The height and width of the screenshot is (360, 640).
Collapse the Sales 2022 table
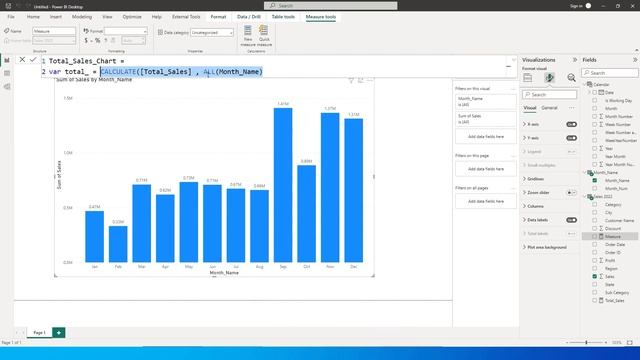coord(584,197)
